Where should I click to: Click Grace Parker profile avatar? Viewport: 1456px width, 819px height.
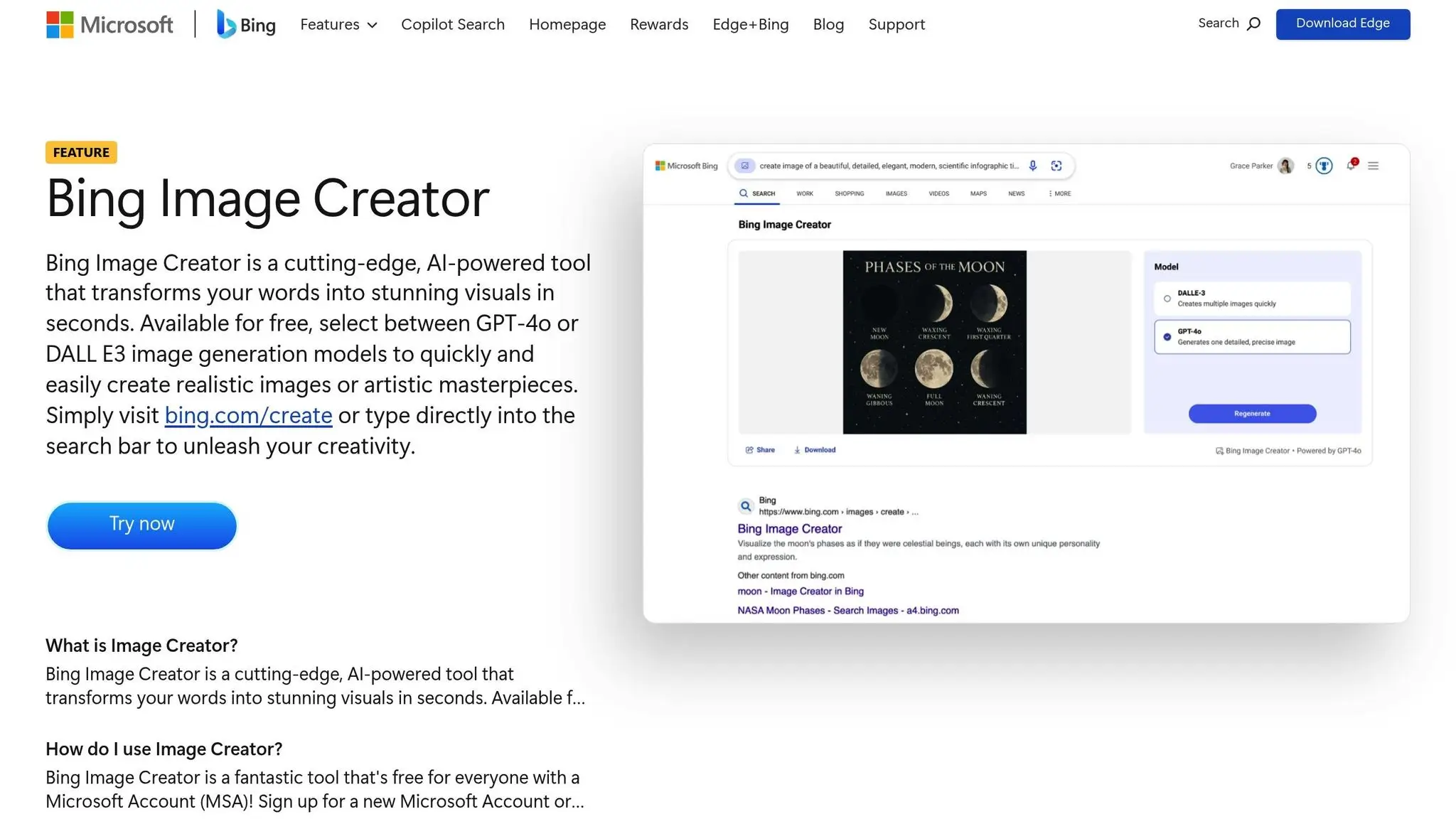click(1285, 166)
